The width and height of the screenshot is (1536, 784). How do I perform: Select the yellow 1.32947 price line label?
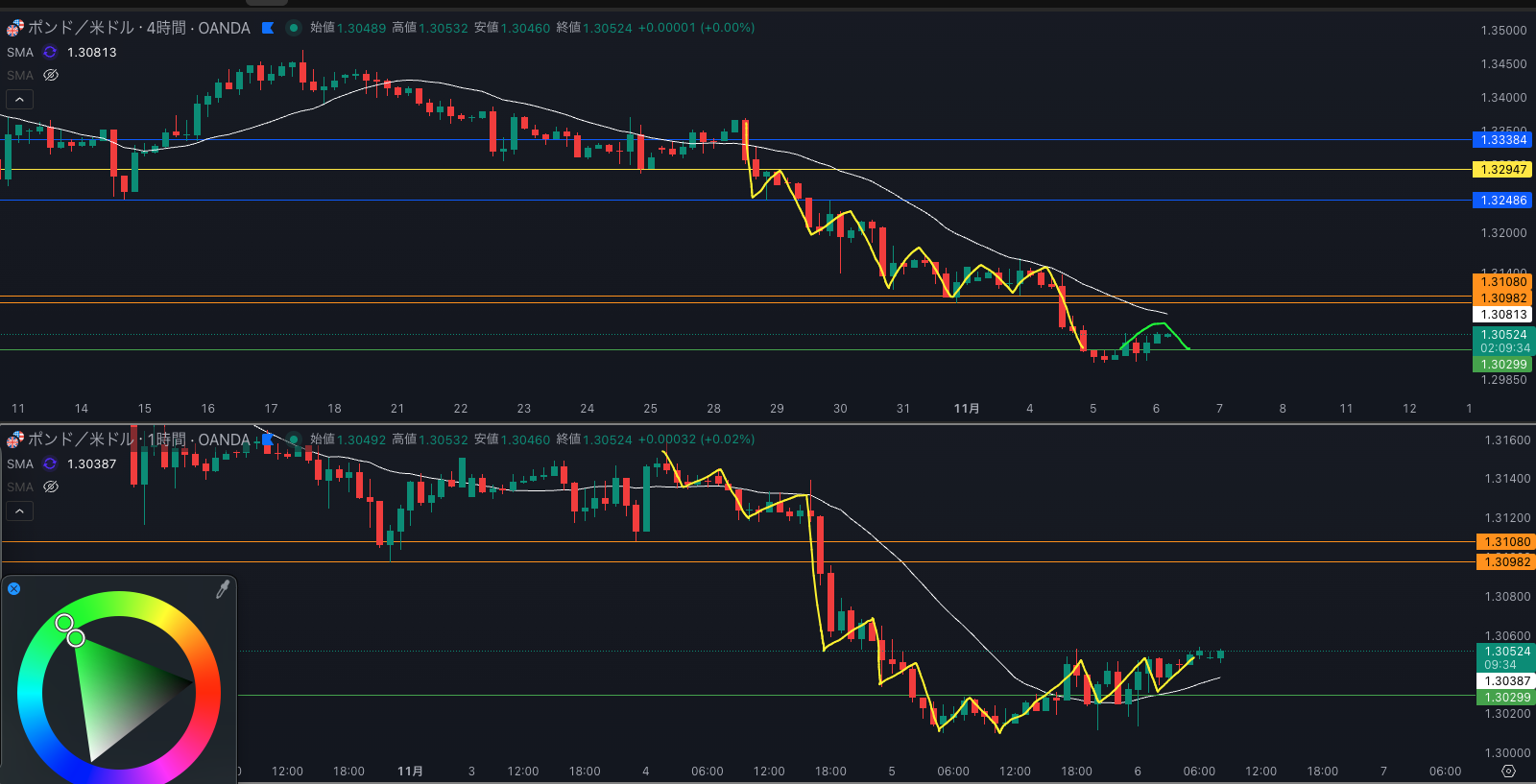click(1502, 170)
